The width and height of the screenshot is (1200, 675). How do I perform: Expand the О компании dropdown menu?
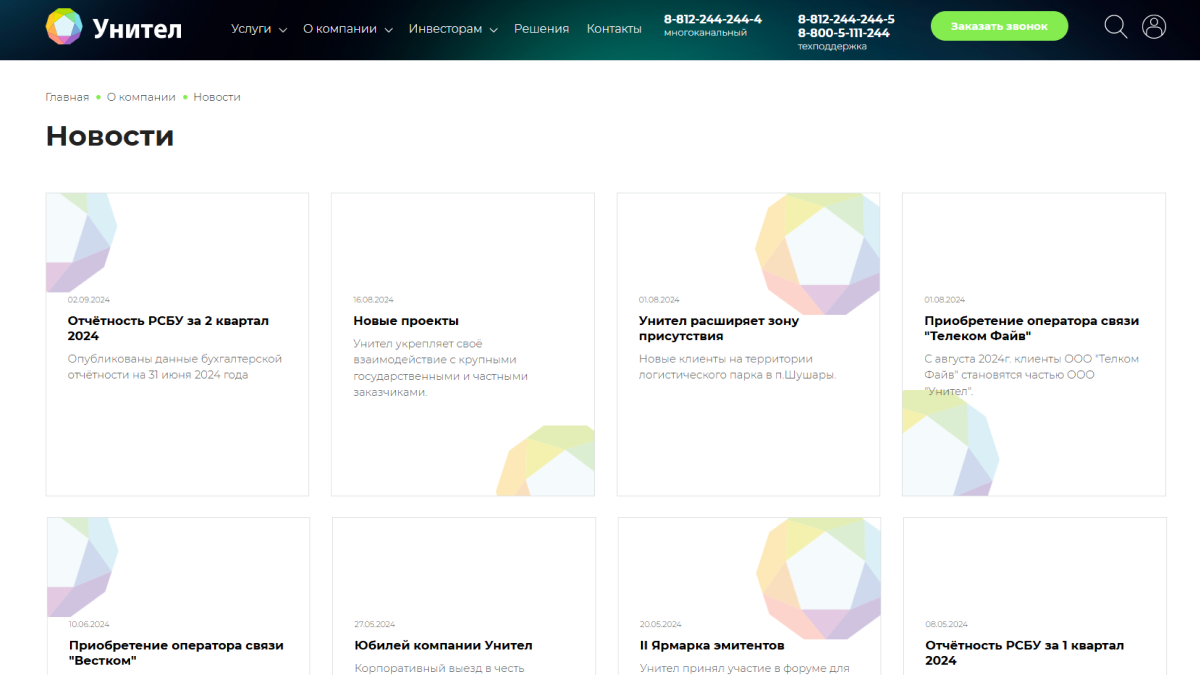pos(346,29)
